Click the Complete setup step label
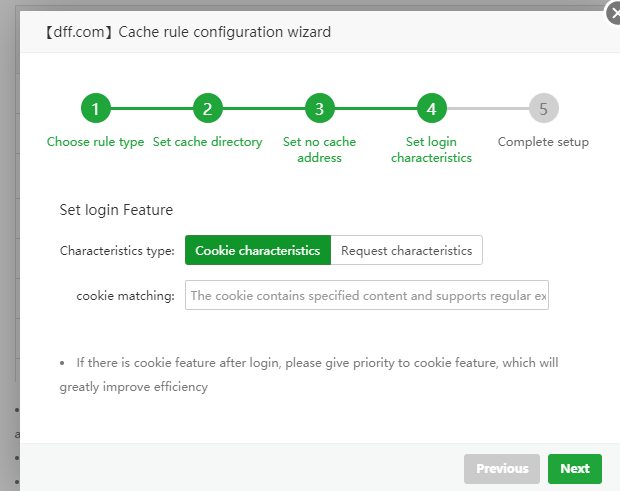620x491 pixels. click(543, 142)
